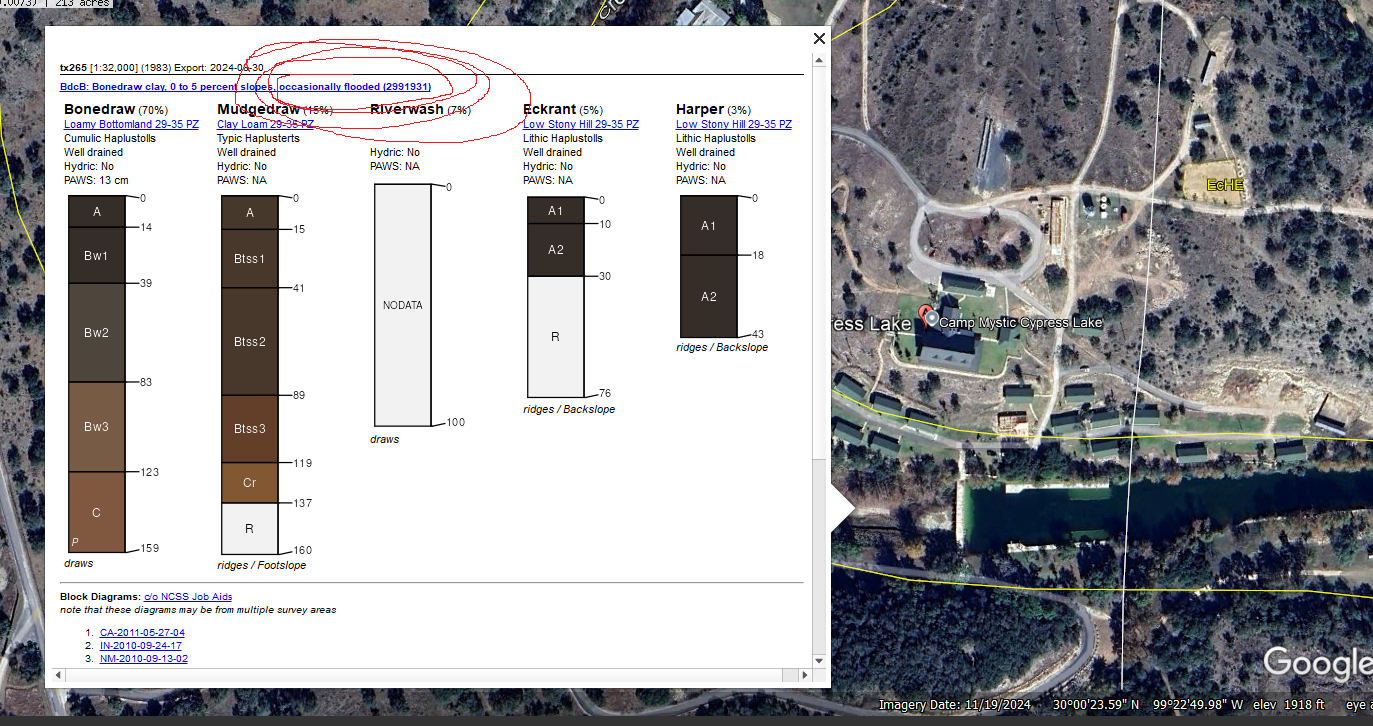The height and width of the screenshot is (726, 1373).
Task: Click Bonedraw profile A horizon block
Action: point(97,212)
